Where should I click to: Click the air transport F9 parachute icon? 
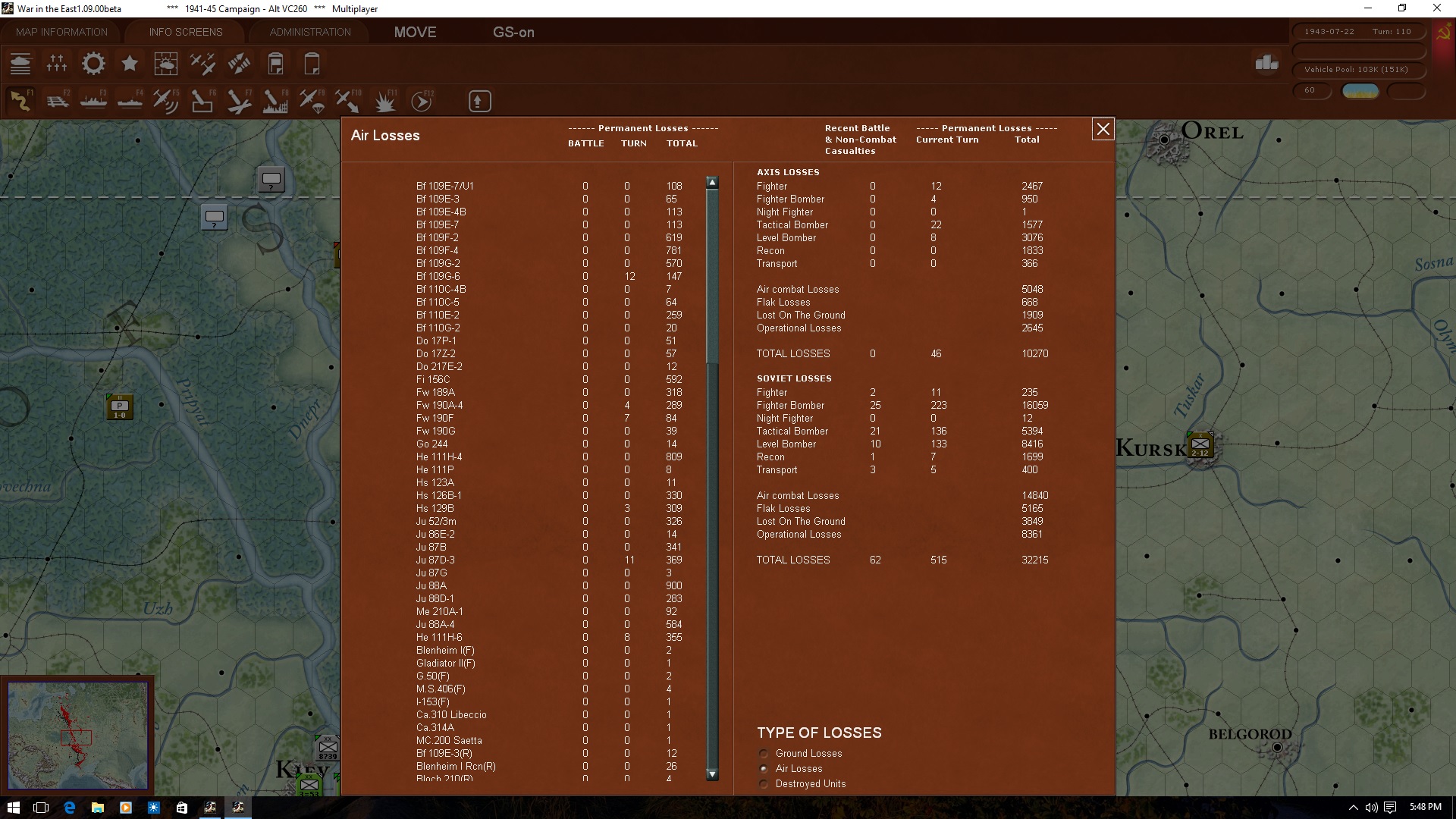[312, 101]
